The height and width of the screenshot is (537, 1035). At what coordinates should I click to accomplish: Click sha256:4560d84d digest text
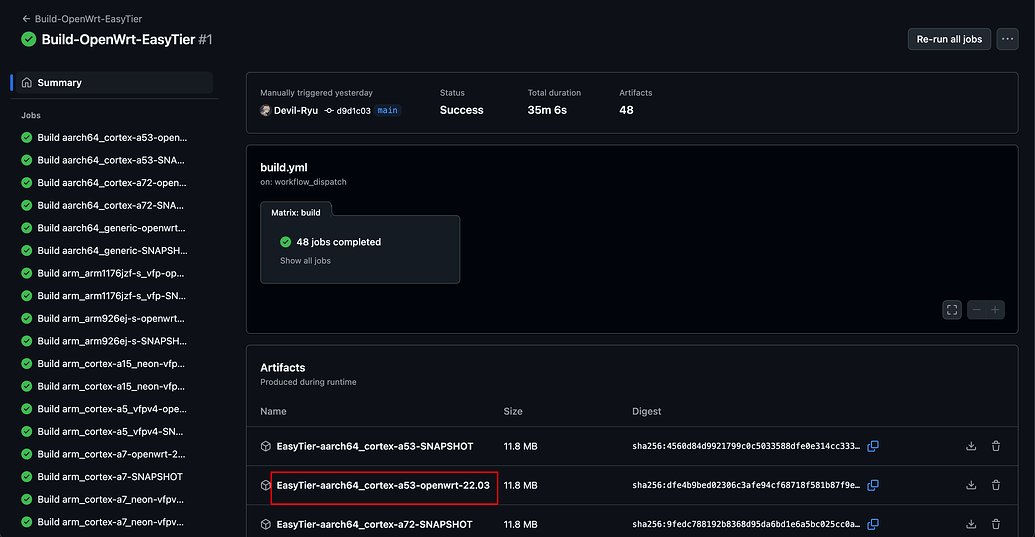pyautogui.click(x=746, y=447)
